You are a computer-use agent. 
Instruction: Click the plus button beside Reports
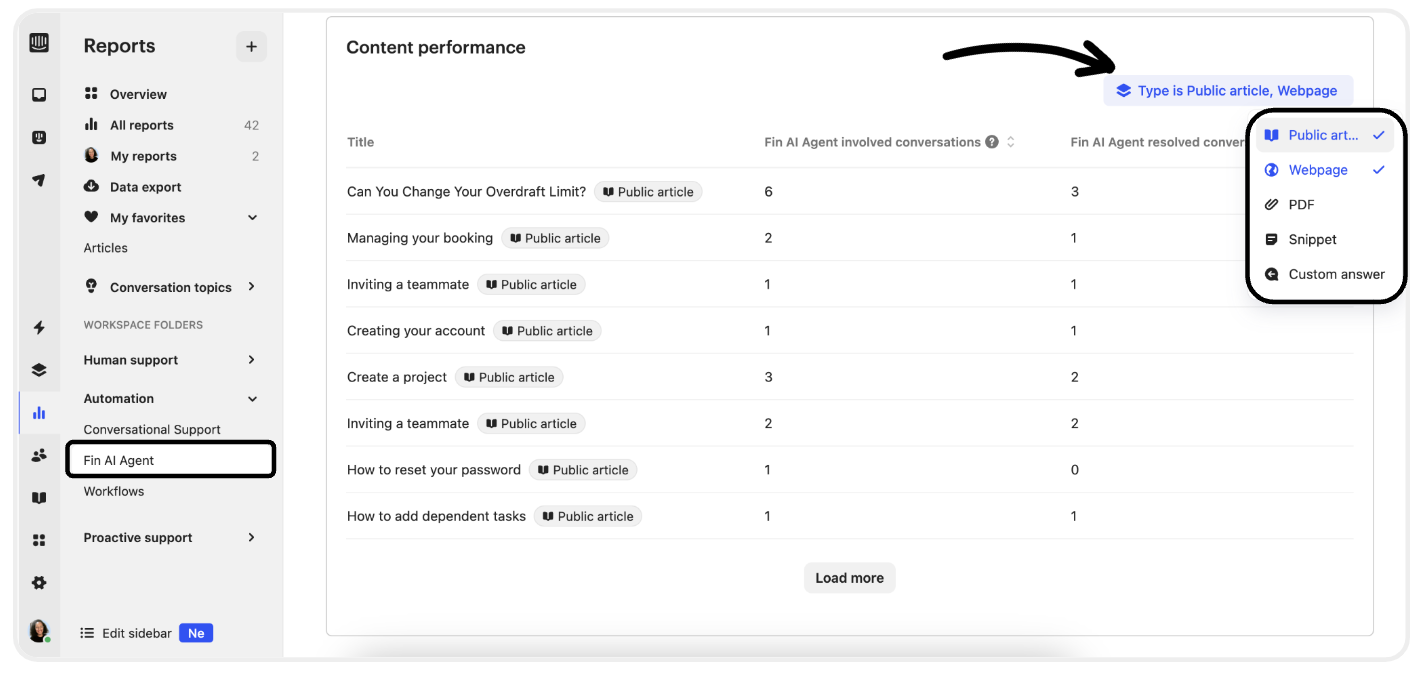pos(251,46)
